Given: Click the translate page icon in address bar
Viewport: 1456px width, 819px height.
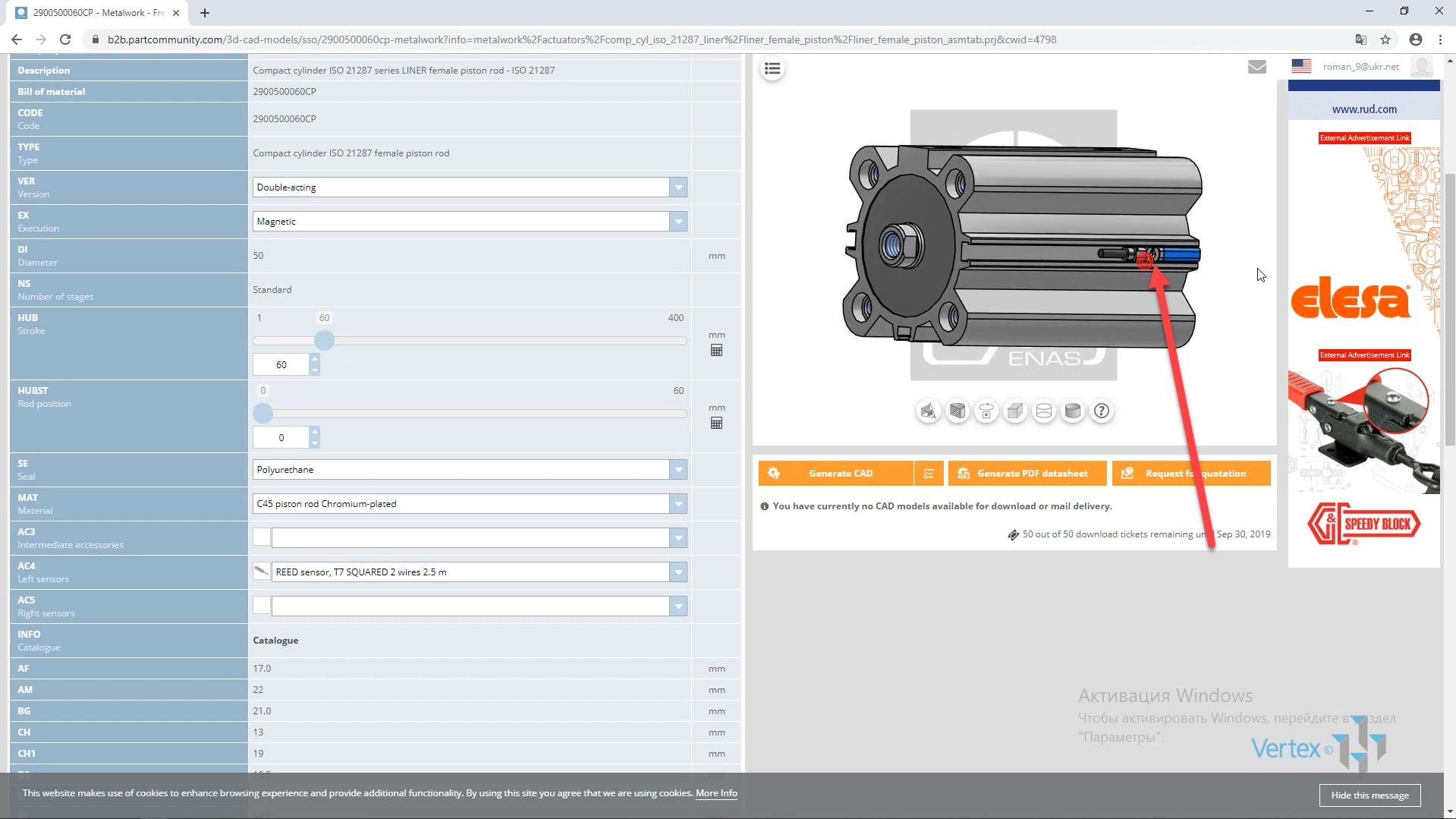Looking at the screenshot, I should tap(1360, 39).
